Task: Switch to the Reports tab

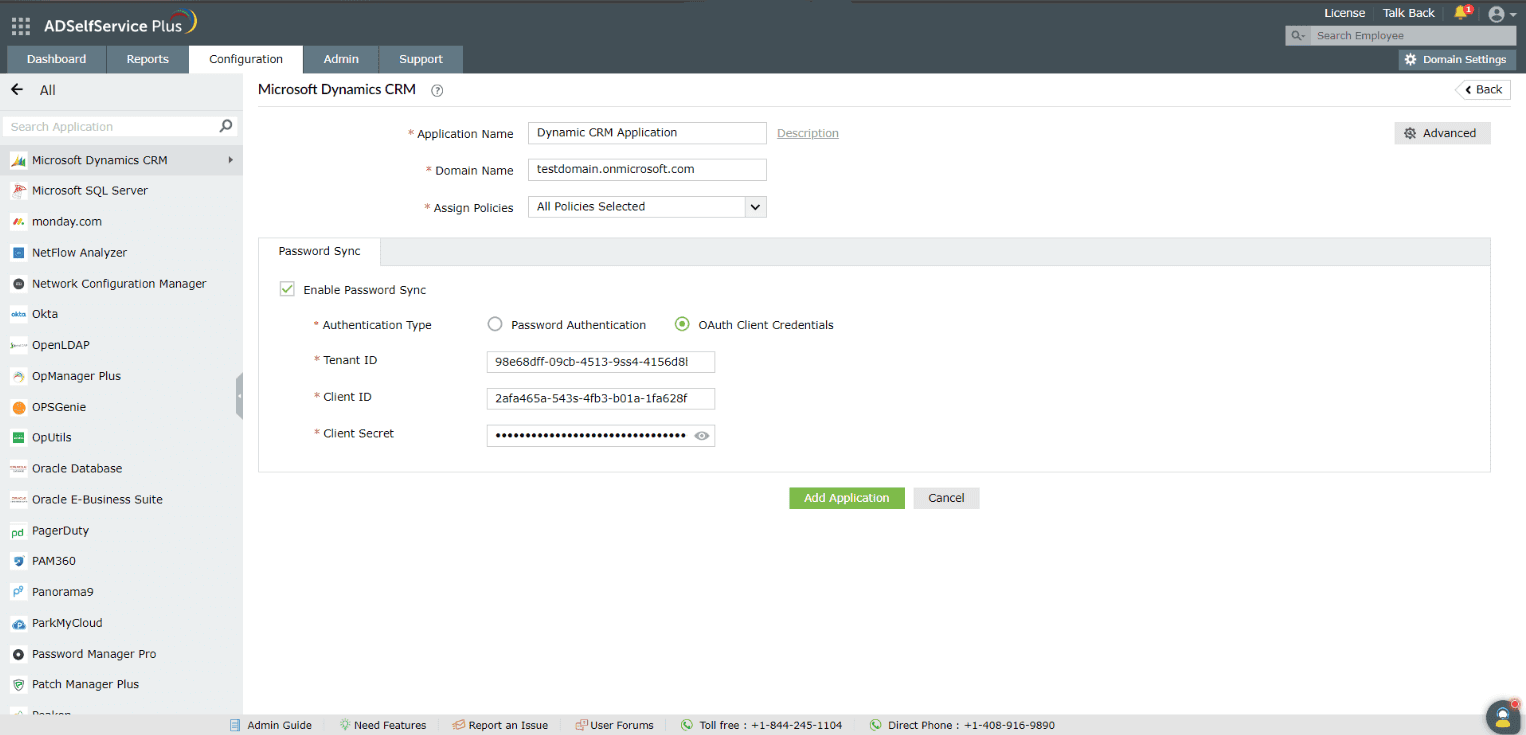Action: 147,59
